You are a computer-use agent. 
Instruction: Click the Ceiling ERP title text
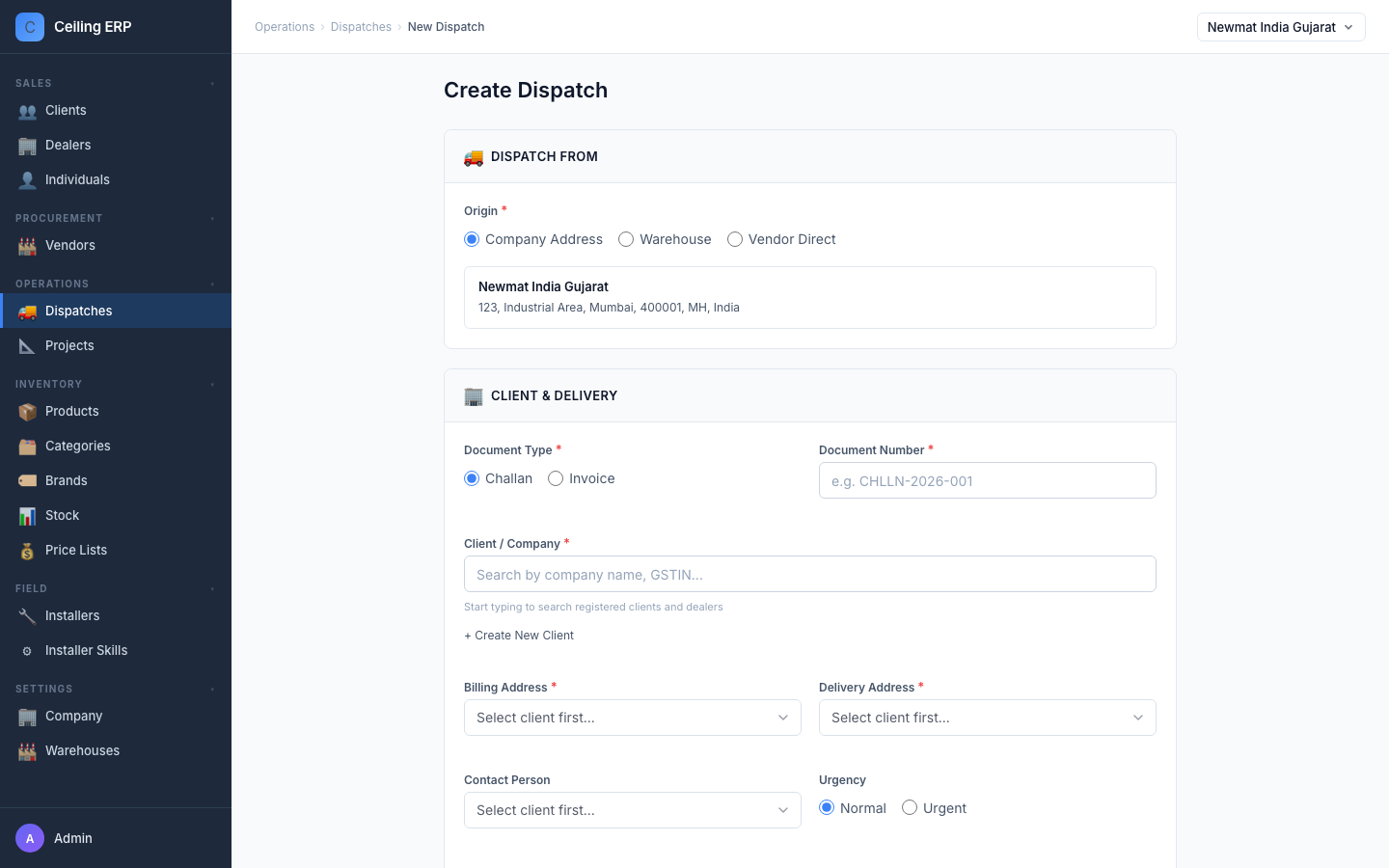[x=93, y=27]
